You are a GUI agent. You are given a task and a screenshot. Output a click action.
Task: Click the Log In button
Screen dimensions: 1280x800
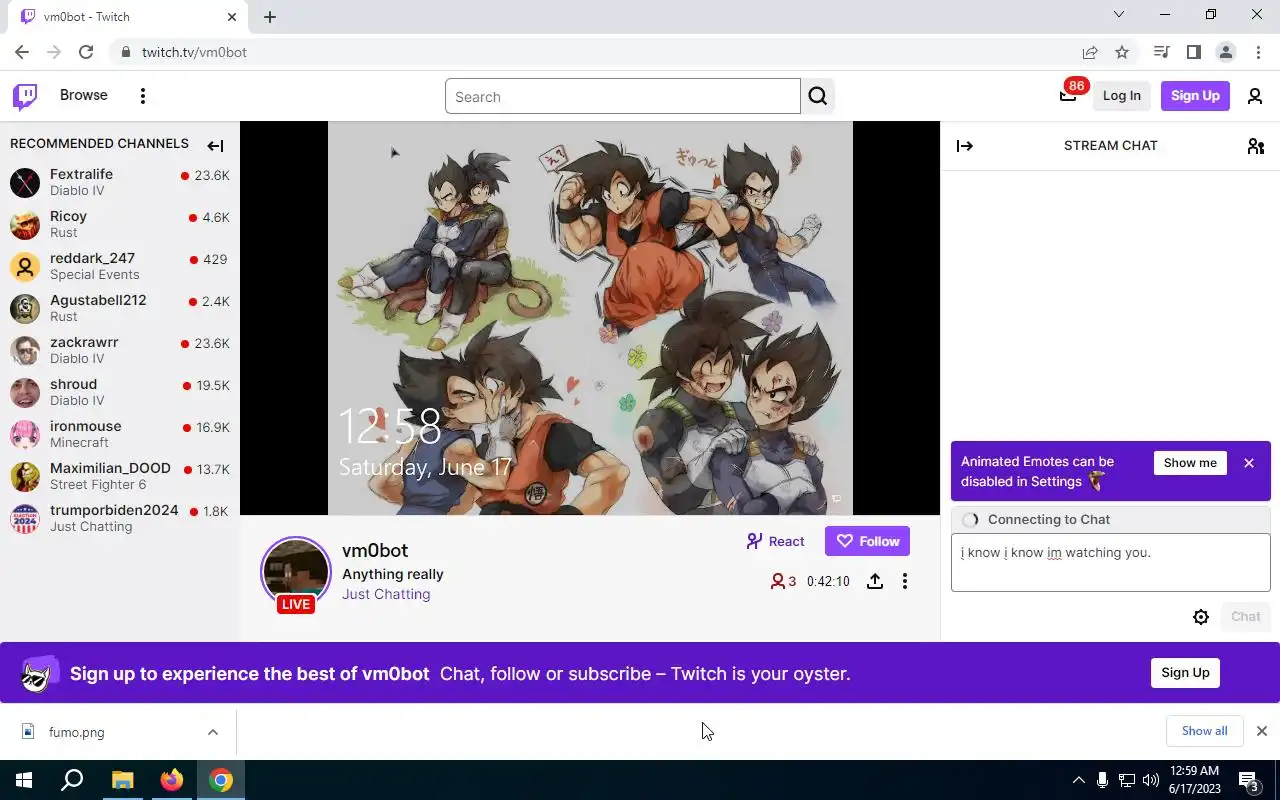(x=1121, y=96)
